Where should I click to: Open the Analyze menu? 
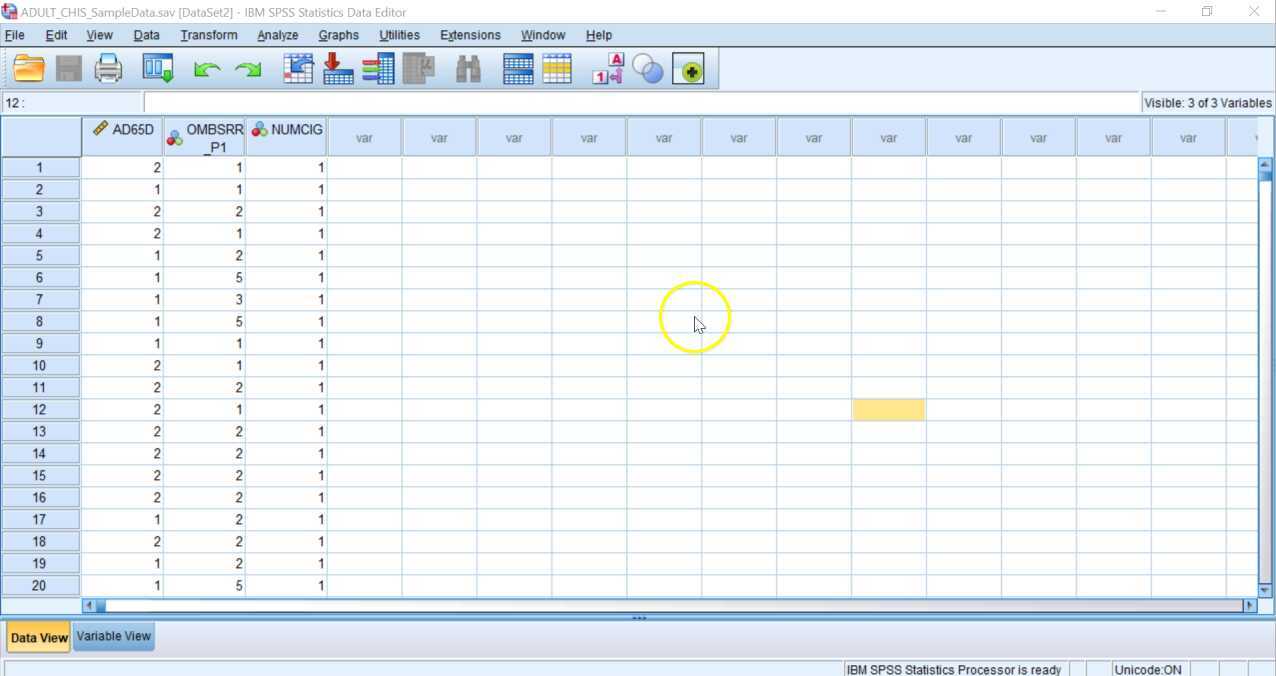278,35
